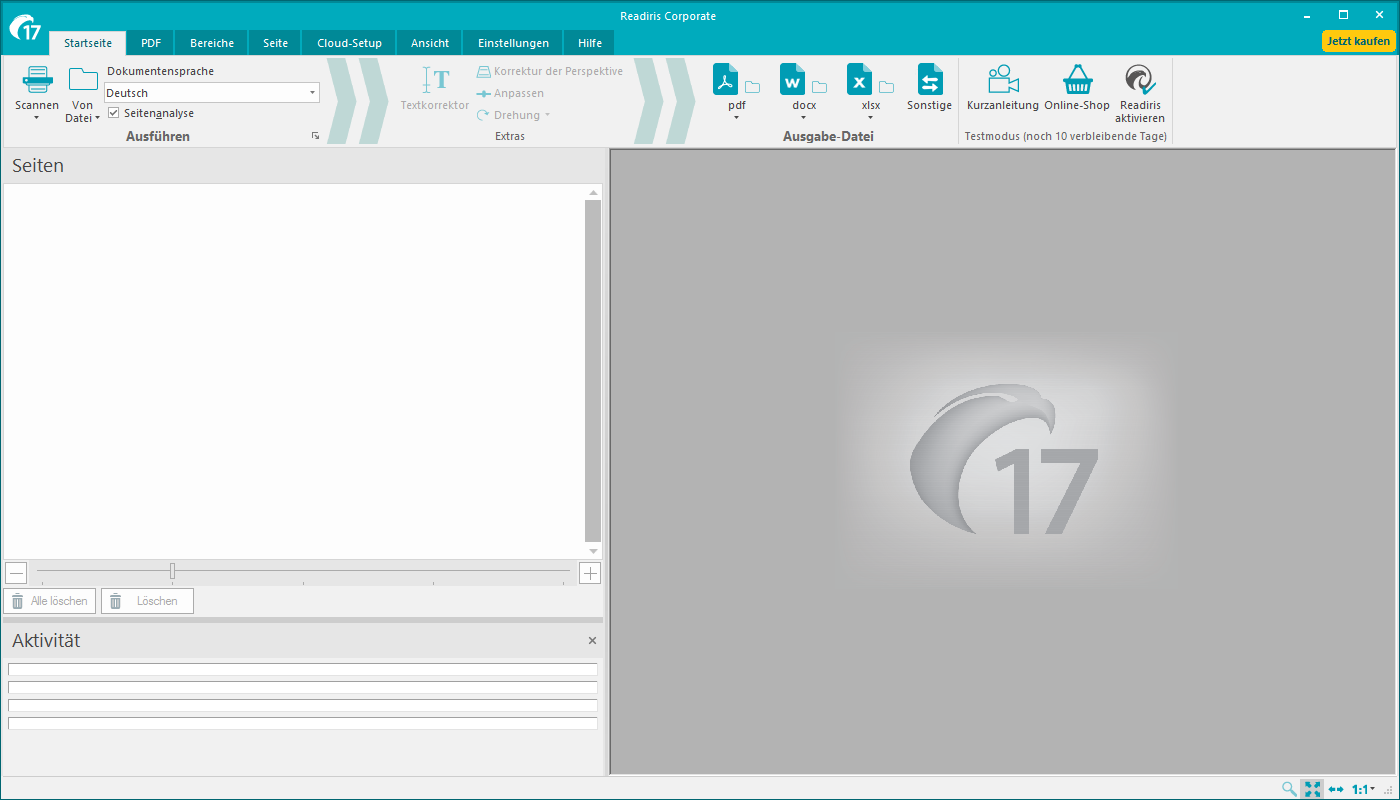Image resolution: width=1400 pixels, height=800 pixels.
Task: Open the Kurzanleitung video guide
Action: point(1002,80)
